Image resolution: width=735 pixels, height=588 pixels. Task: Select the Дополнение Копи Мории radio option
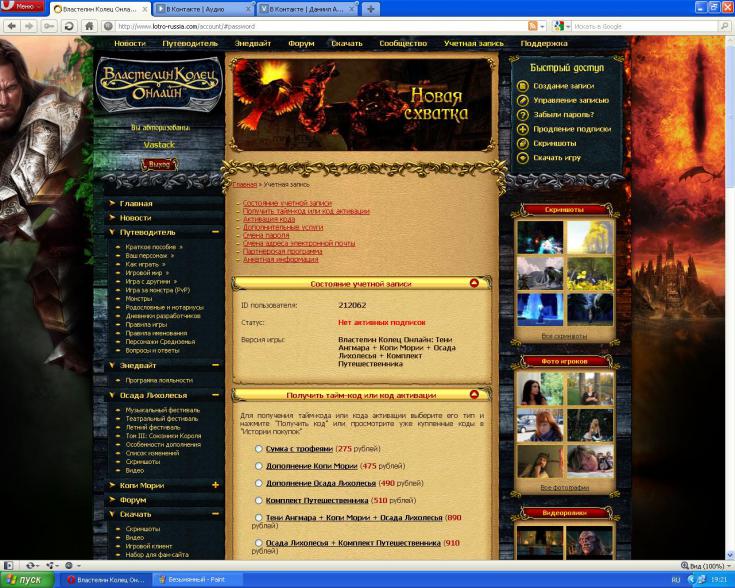(258, 466)
